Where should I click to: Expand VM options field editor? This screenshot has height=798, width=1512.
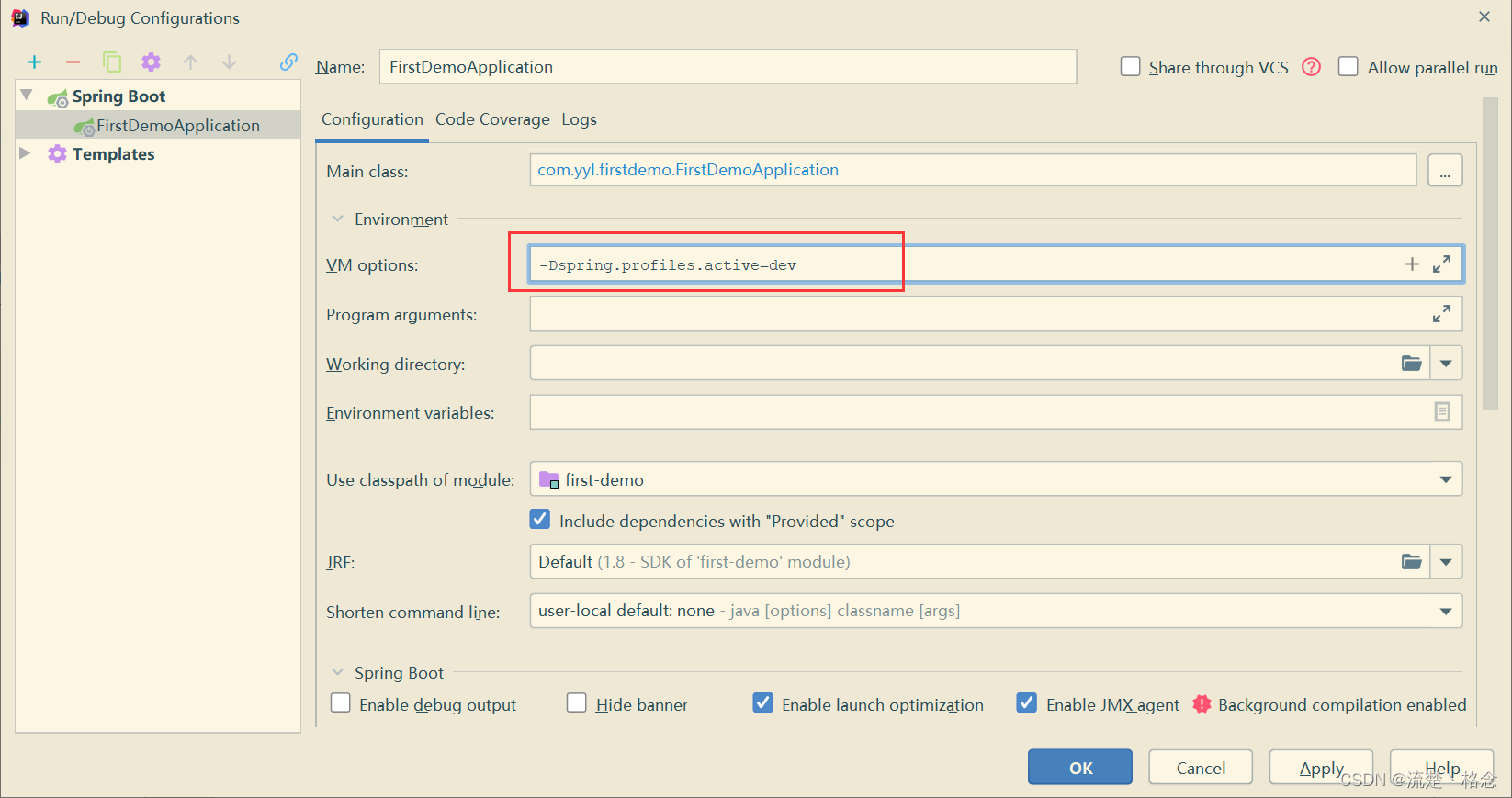(1441, 264)
